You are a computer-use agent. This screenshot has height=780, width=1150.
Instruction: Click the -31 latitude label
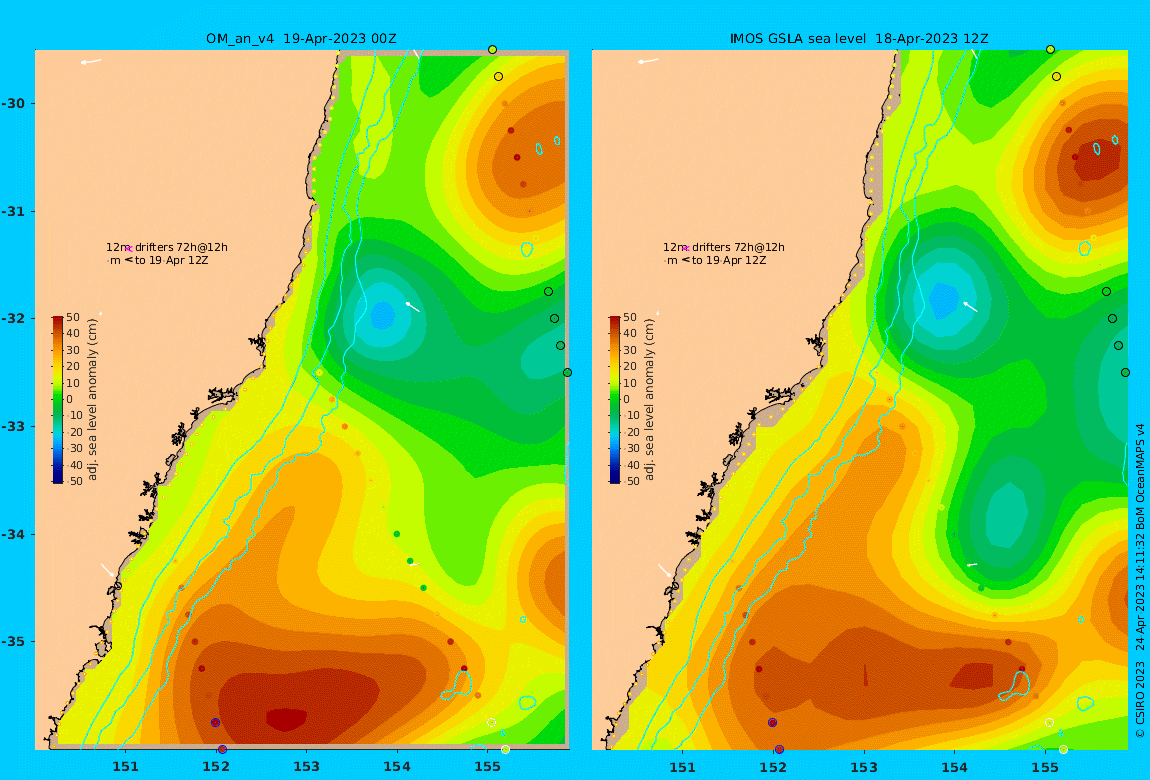(12, 211)
